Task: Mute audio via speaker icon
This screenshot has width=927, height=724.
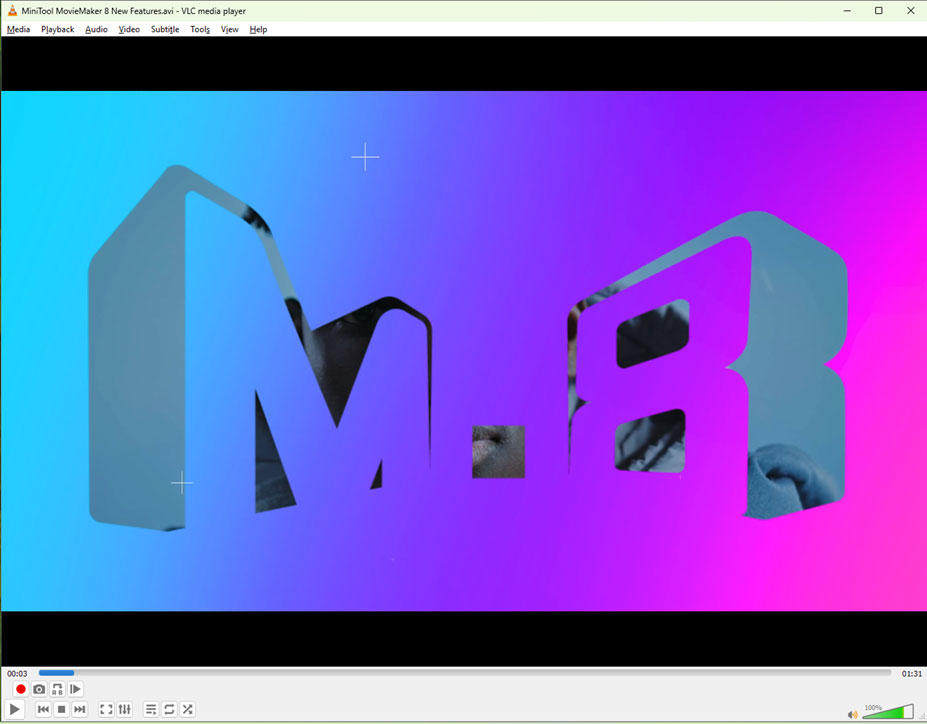Action: 853,715
